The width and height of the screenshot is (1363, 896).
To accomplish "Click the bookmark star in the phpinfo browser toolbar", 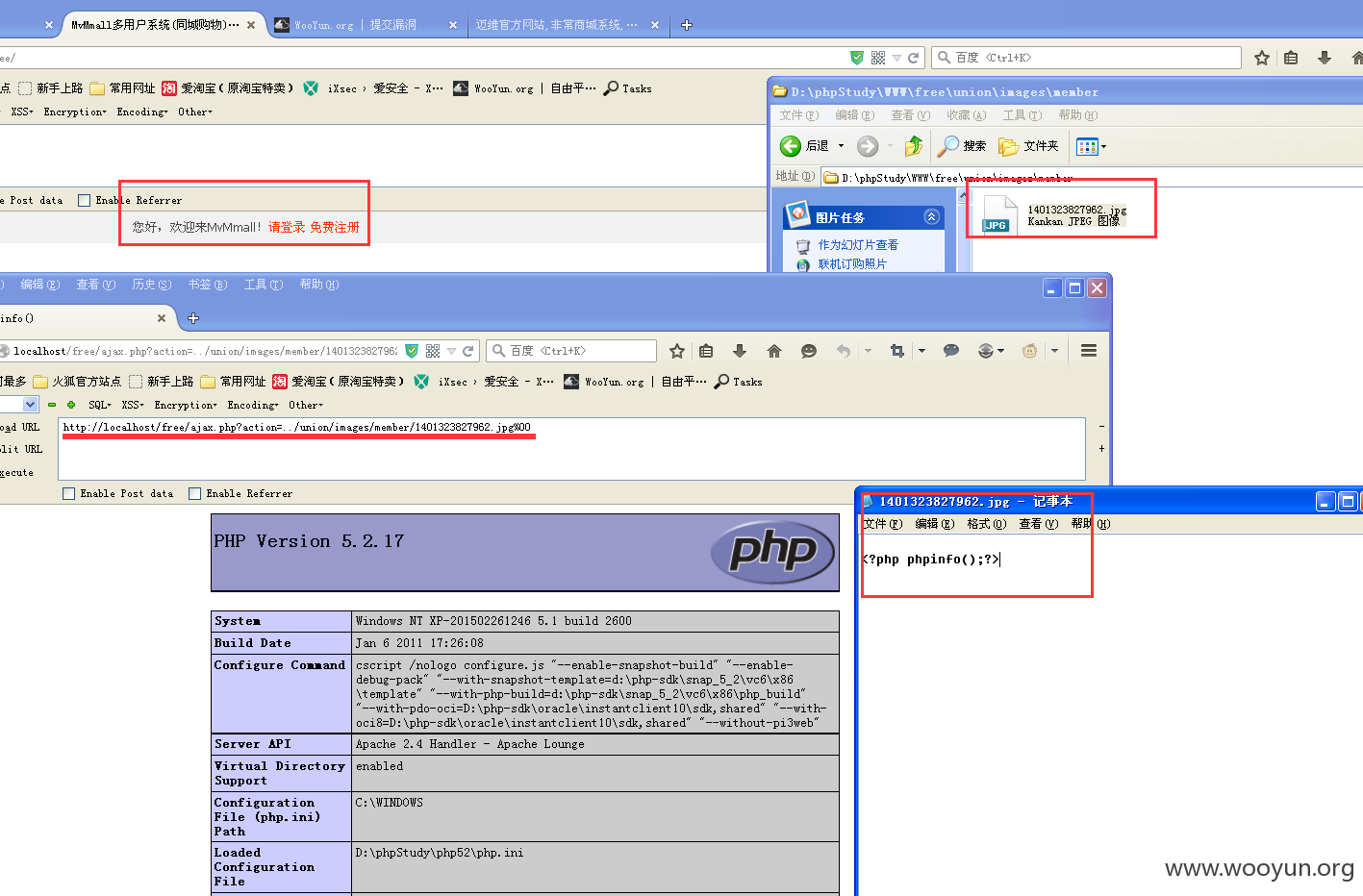I will point(677,351).
